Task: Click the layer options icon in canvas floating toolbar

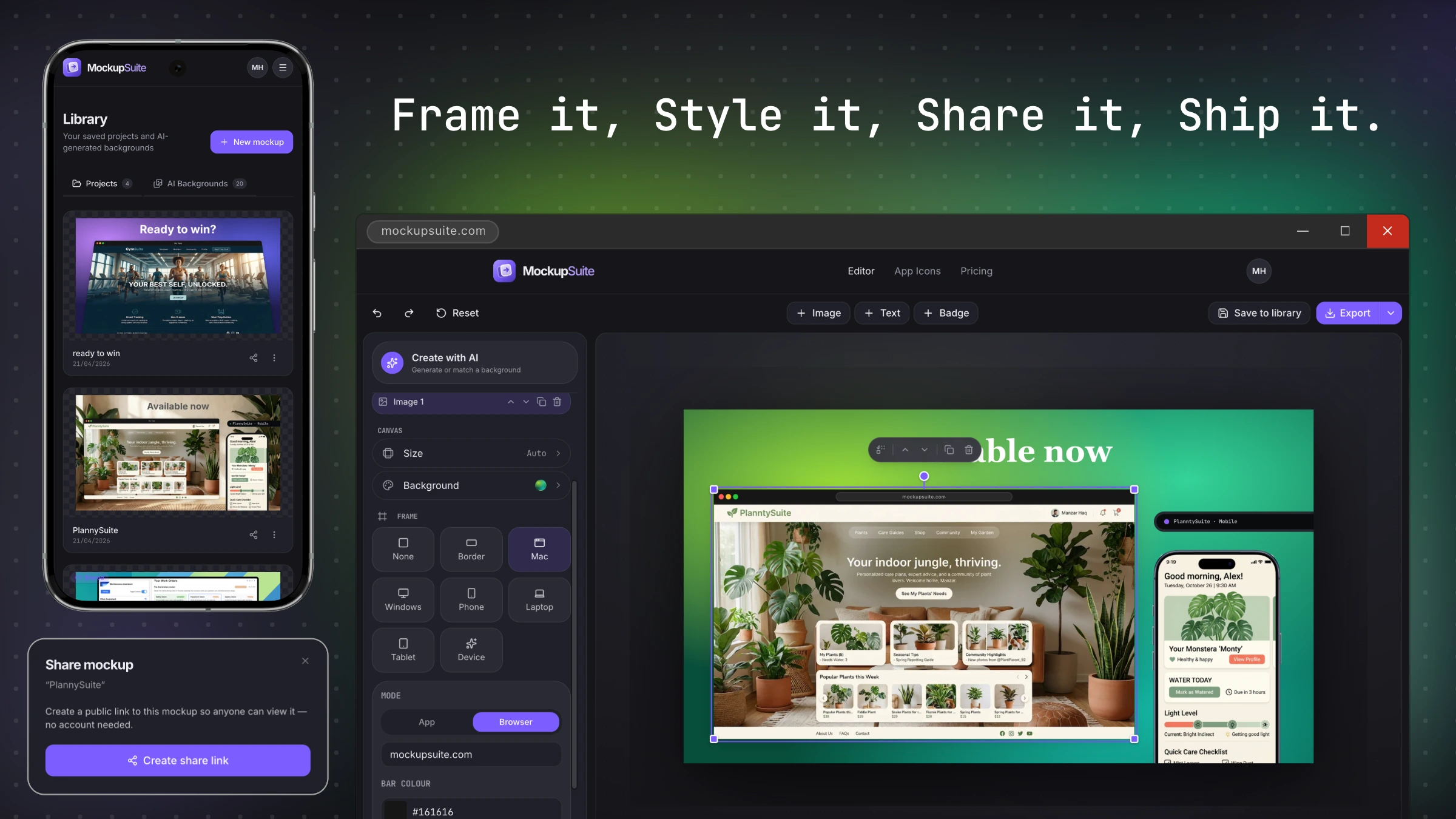Action: click(x=881, y=450)
